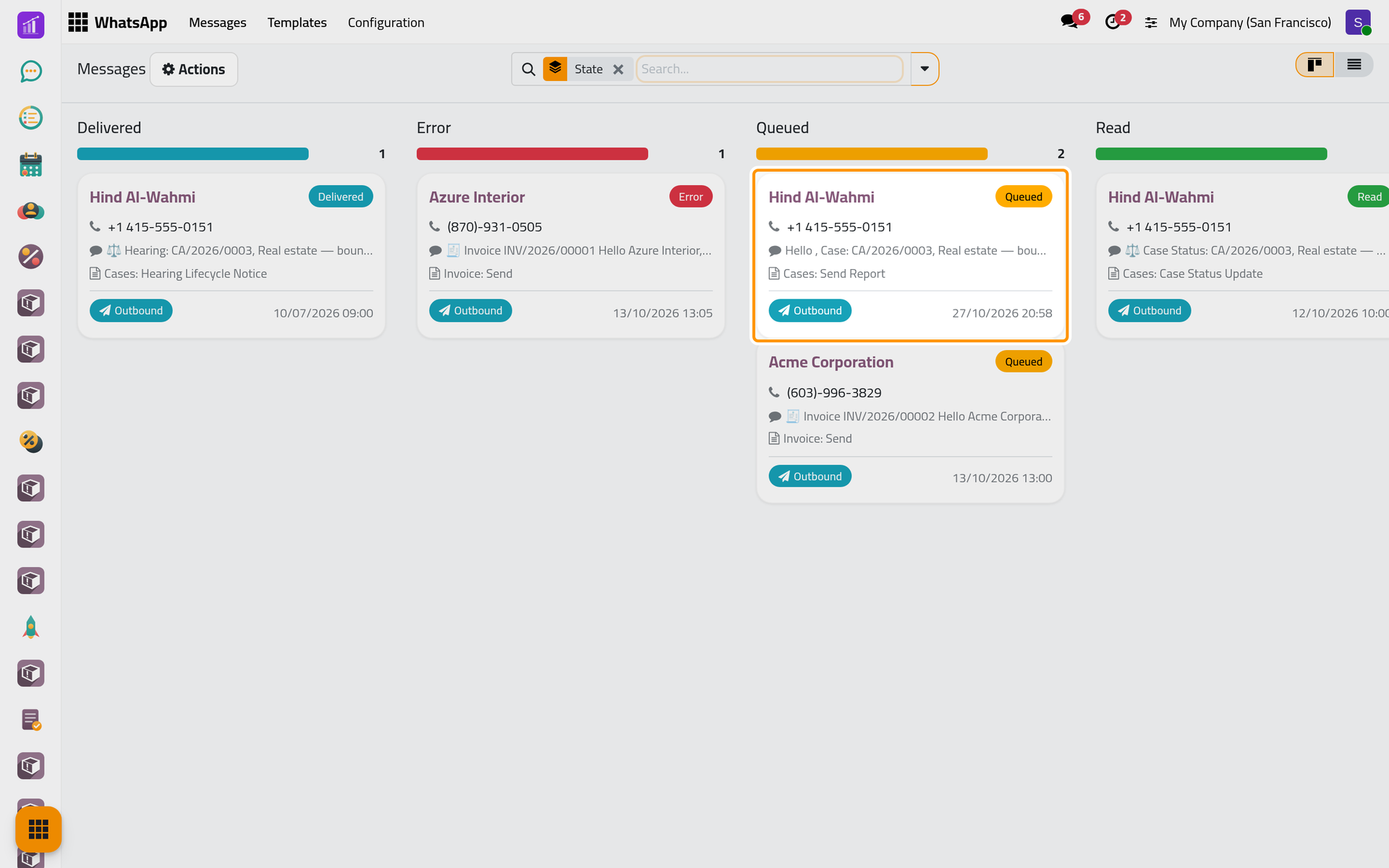Open the yellow percent discount sidebar icon
The height and width of the screenshot is (868, 1389).
tap(30, 442)
